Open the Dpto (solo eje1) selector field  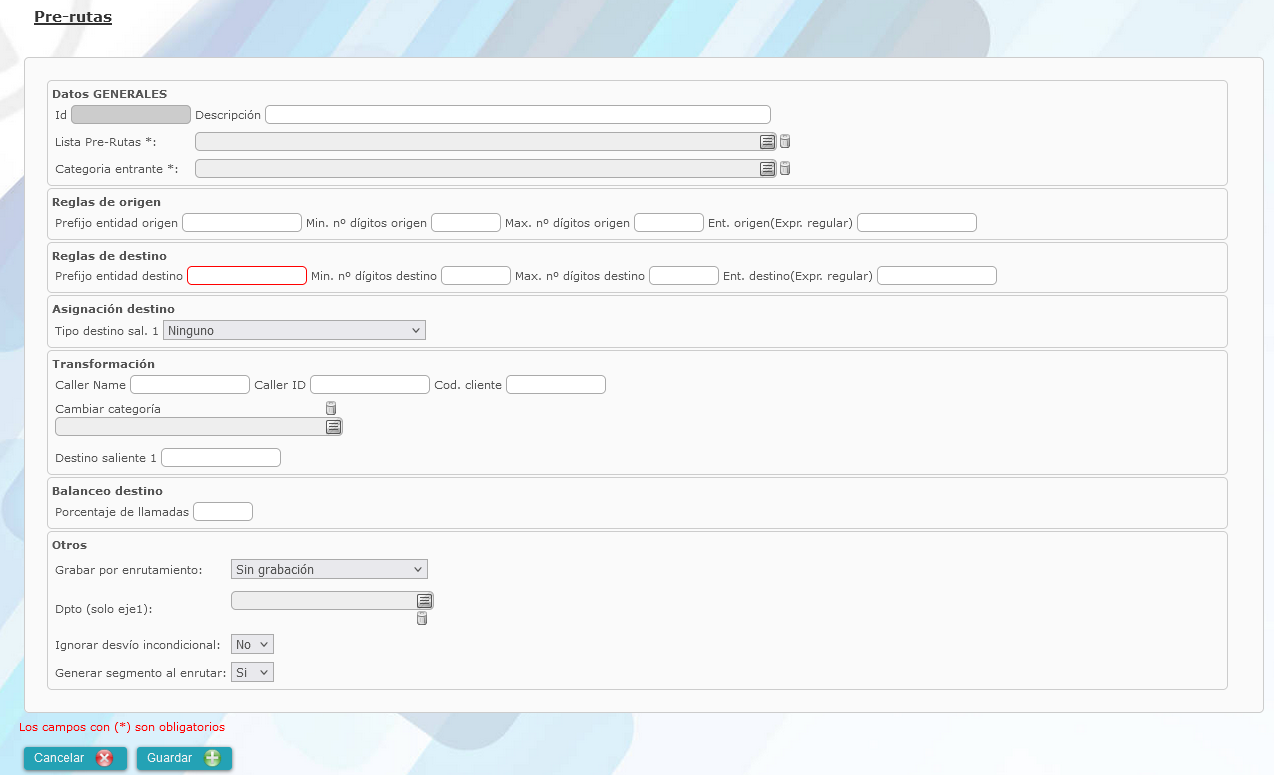332,601
